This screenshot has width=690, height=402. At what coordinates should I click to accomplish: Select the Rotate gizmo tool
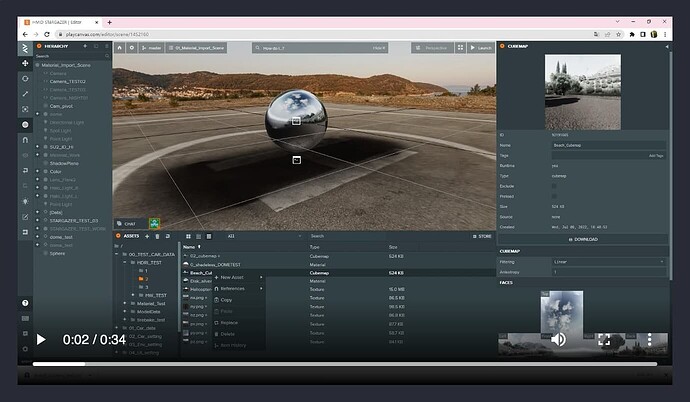[x=25, y=78]
